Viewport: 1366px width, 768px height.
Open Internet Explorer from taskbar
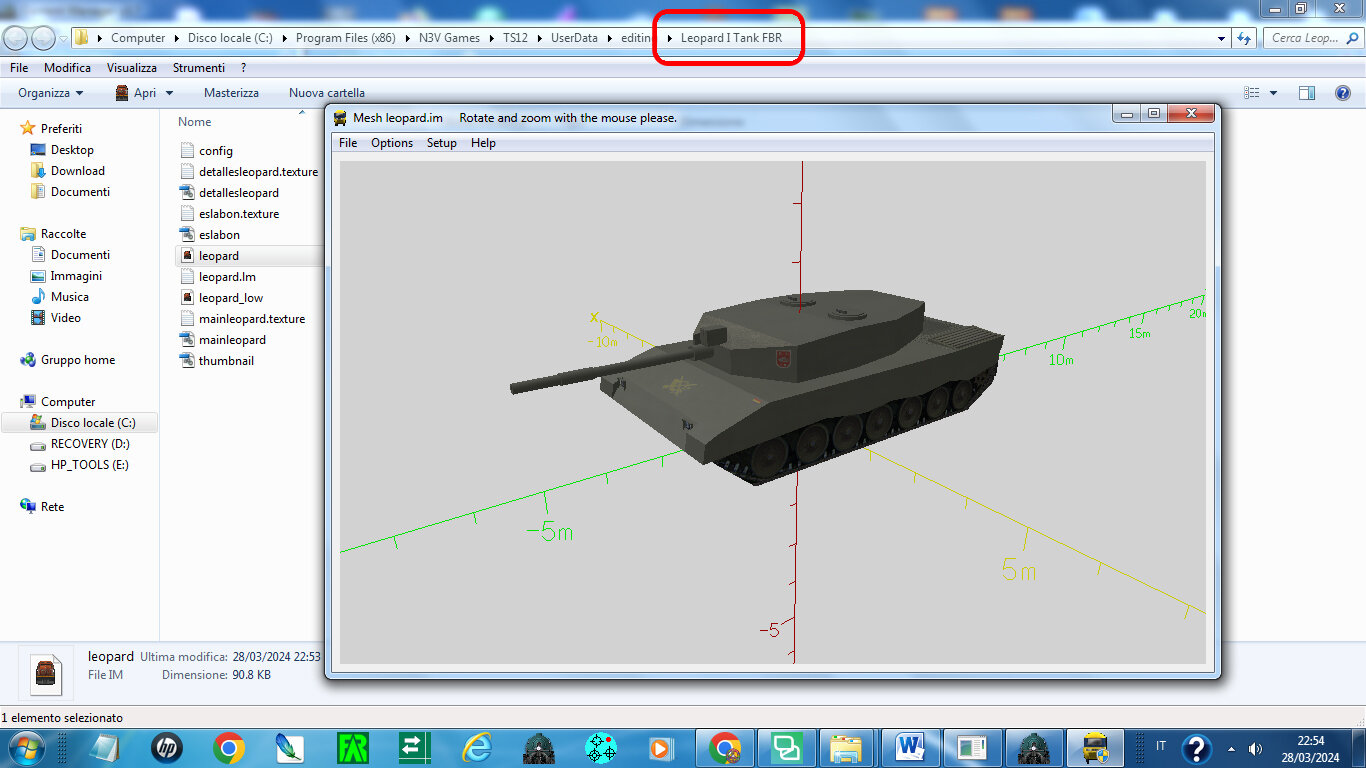[x=478, y=748]
